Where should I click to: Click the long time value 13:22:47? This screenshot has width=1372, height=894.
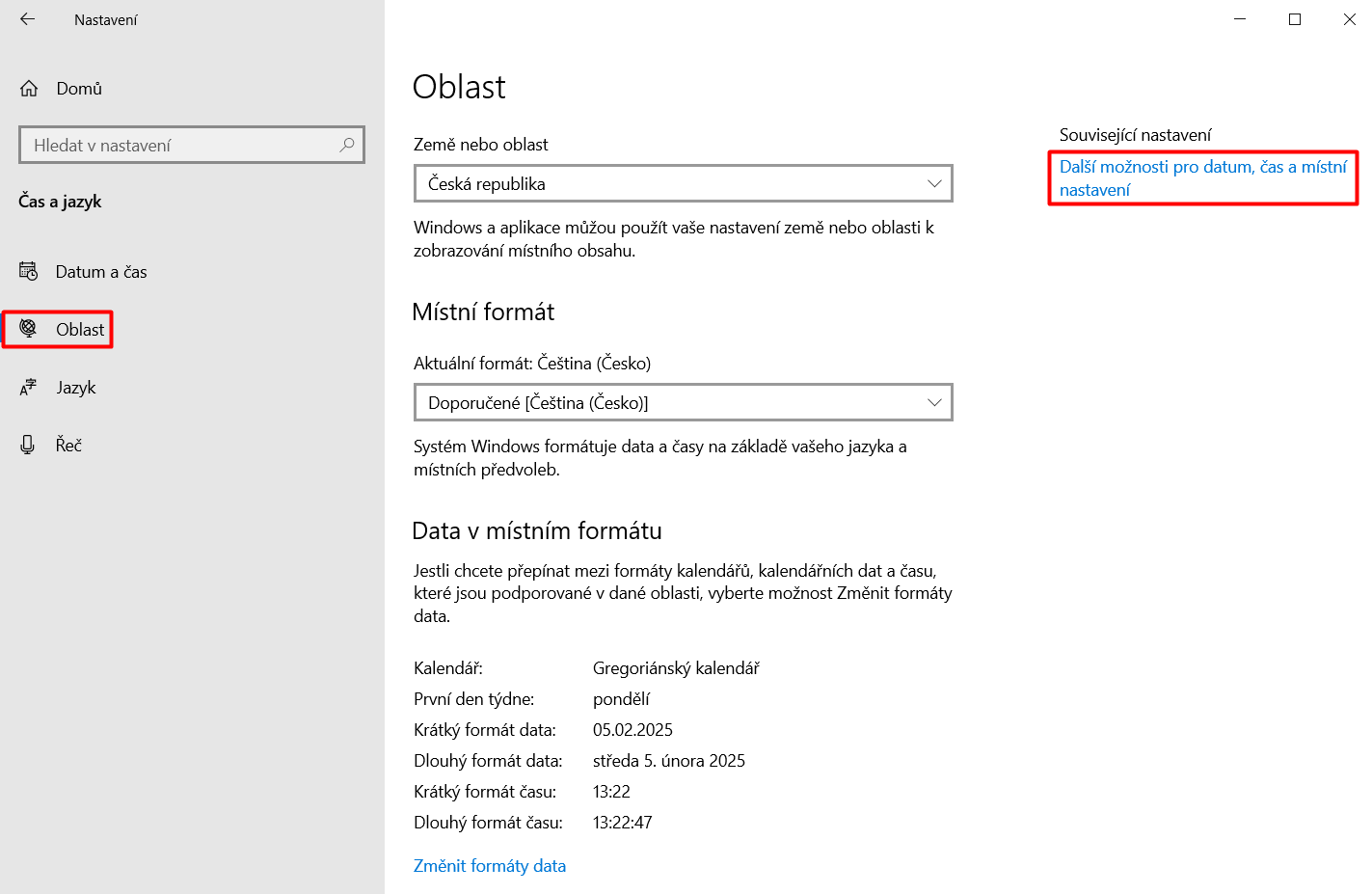623,823
